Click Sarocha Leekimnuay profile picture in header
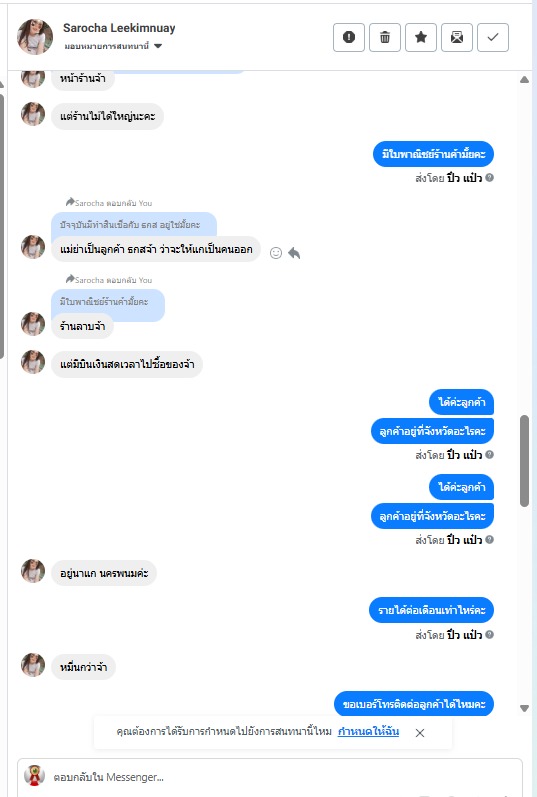This screenshot has width=537, height=797. (x=35, y=37)
